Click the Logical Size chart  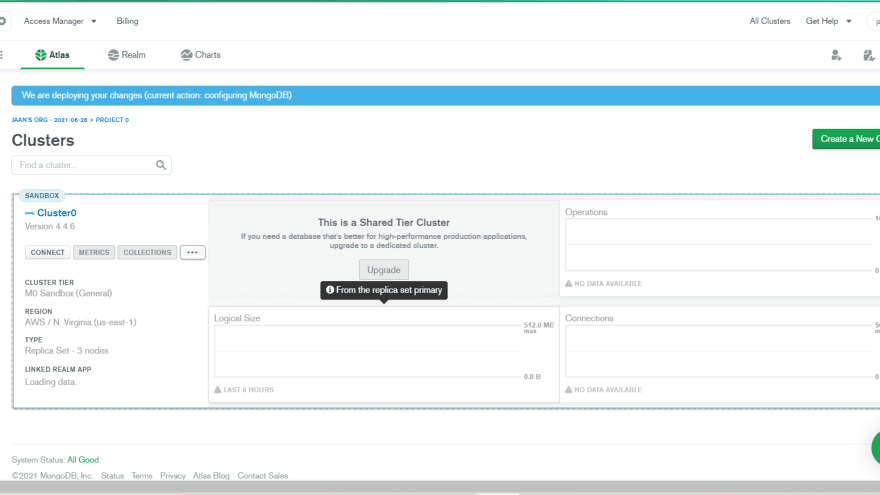pyautogui.click(x=384, y=354)
